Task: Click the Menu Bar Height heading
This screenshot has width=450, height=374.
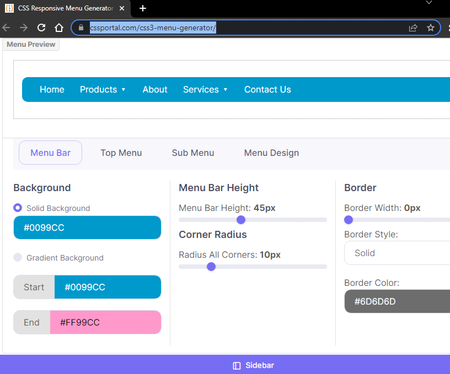Action: click(x=219, y=188)
